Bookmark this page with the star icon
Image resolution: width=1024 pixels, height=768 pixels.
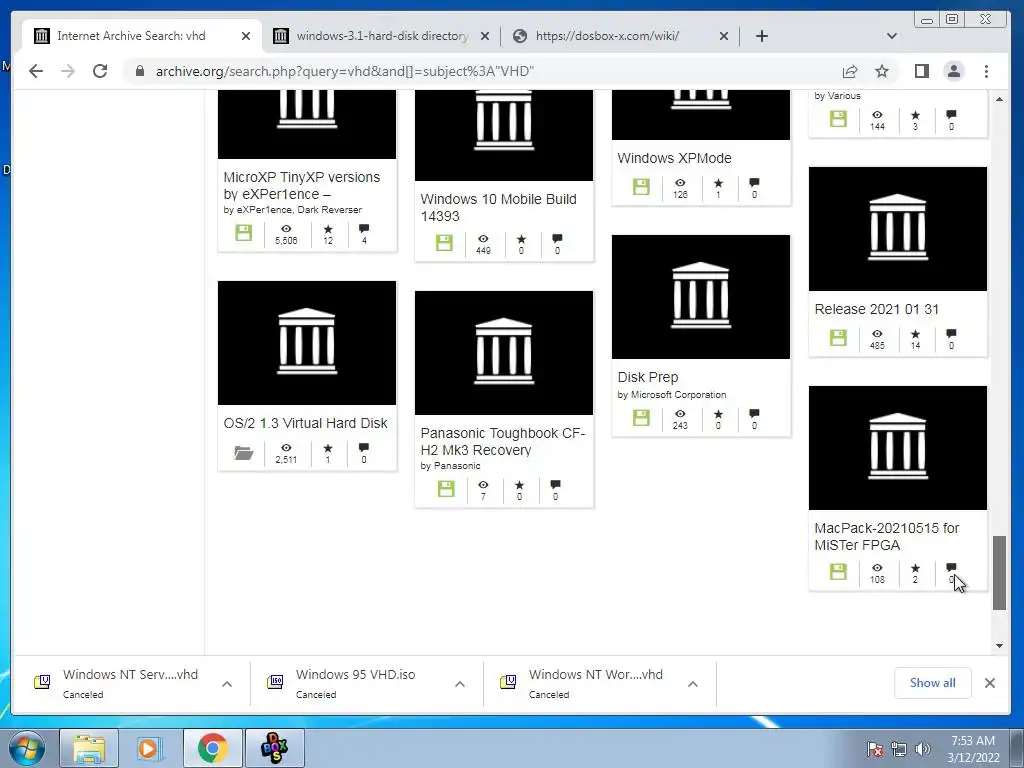pos(882,71)
